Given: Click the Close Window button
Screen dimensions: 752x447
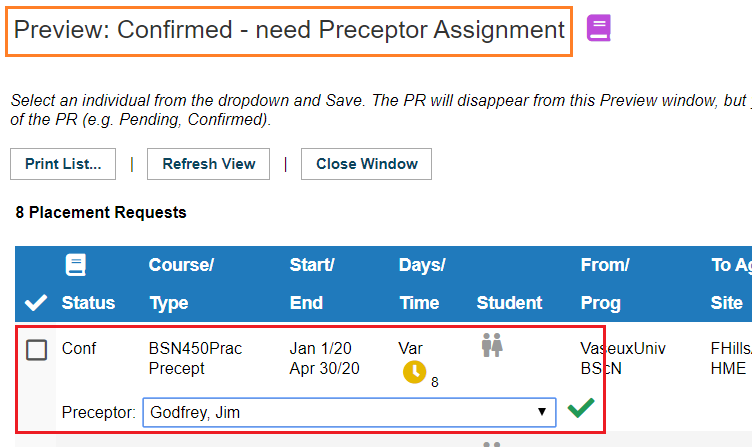Looking at the screenshot, I should pyautogui.click(x=366, y=164).
